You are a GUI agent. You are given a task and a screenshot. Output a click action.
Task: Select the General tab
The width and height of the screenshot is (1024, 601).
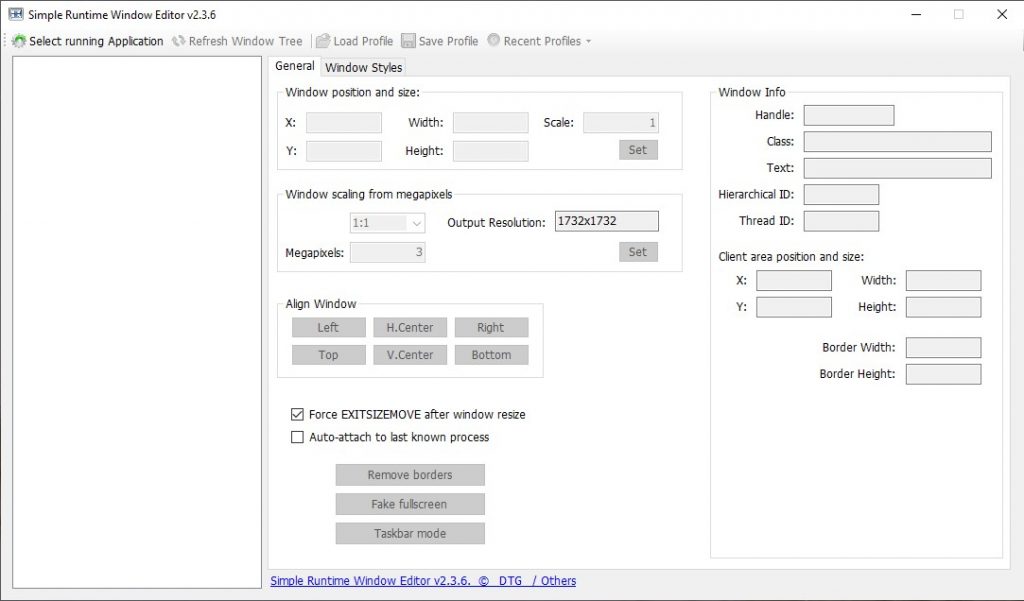point(294,66)
